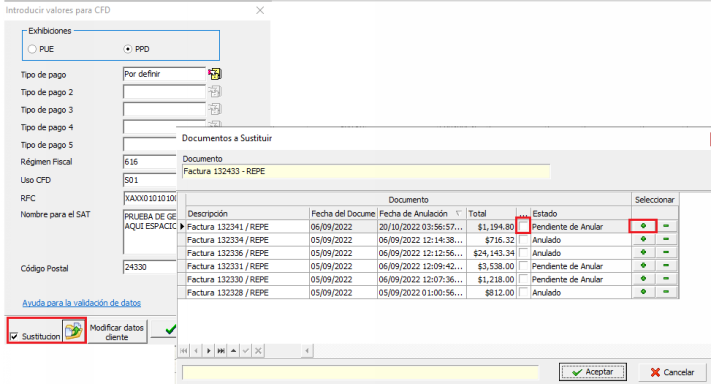Click the Seleccionar column header
This screenshot has width=712, height=385.
pos(654,200)
